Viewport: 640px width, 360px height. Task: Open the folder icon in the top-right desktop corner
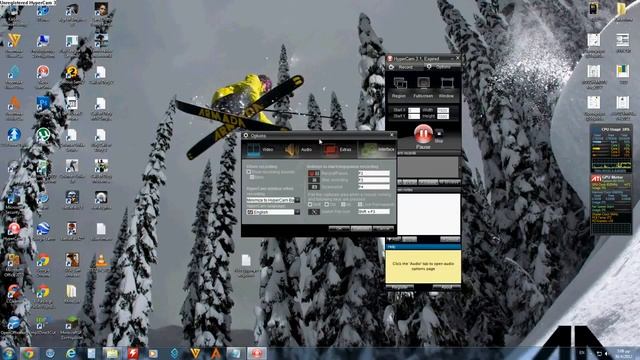623,10
